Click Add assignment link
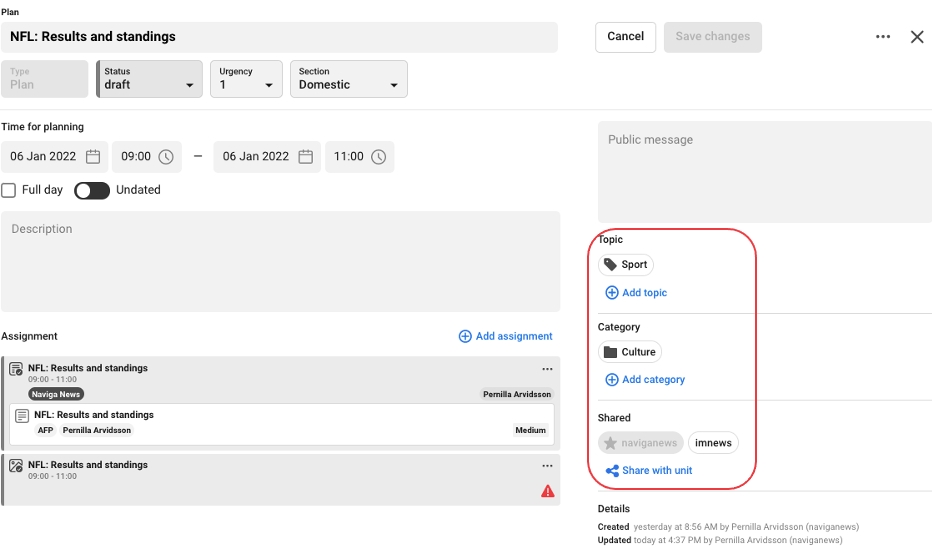Screen dimensions: 932x549 (505, 337)
